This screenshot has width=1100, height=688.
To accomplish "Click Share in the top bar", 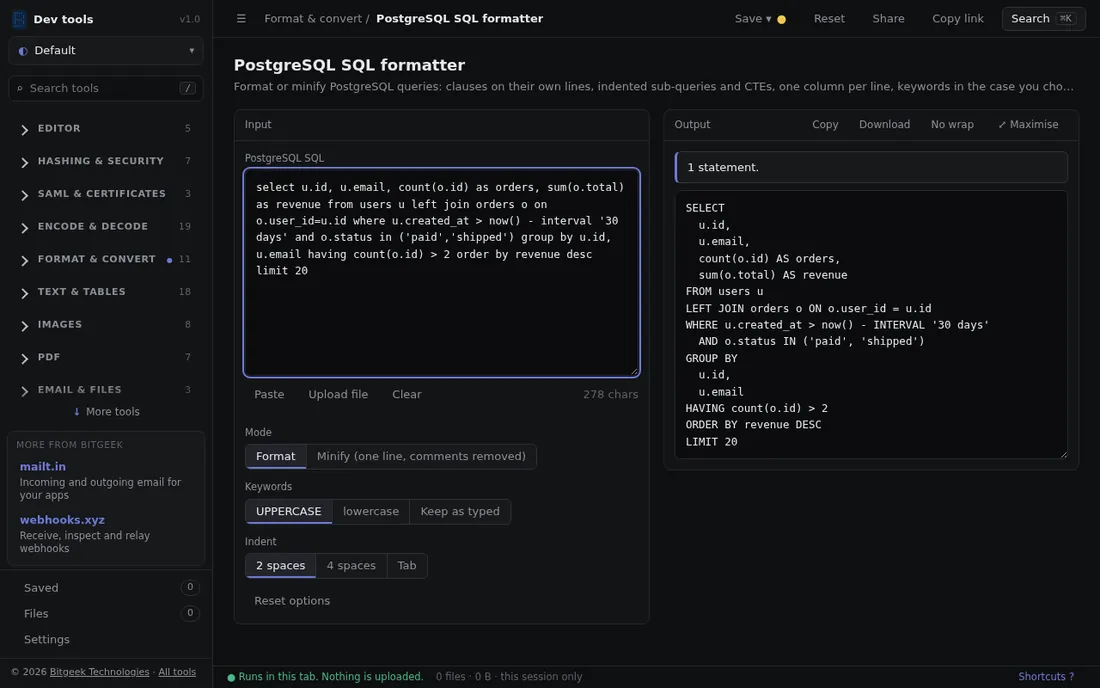I will pos(888,19).
